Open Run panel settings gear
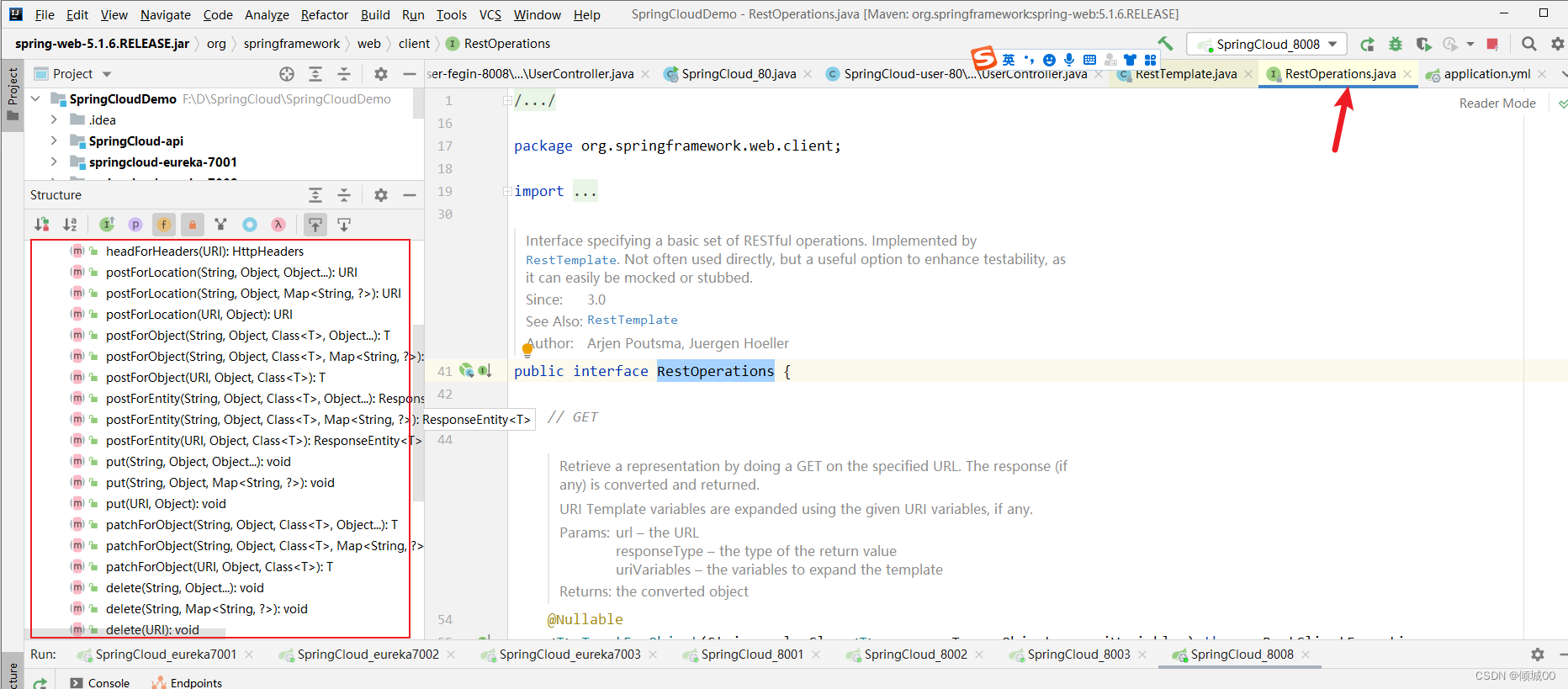 coord(1538,655)
